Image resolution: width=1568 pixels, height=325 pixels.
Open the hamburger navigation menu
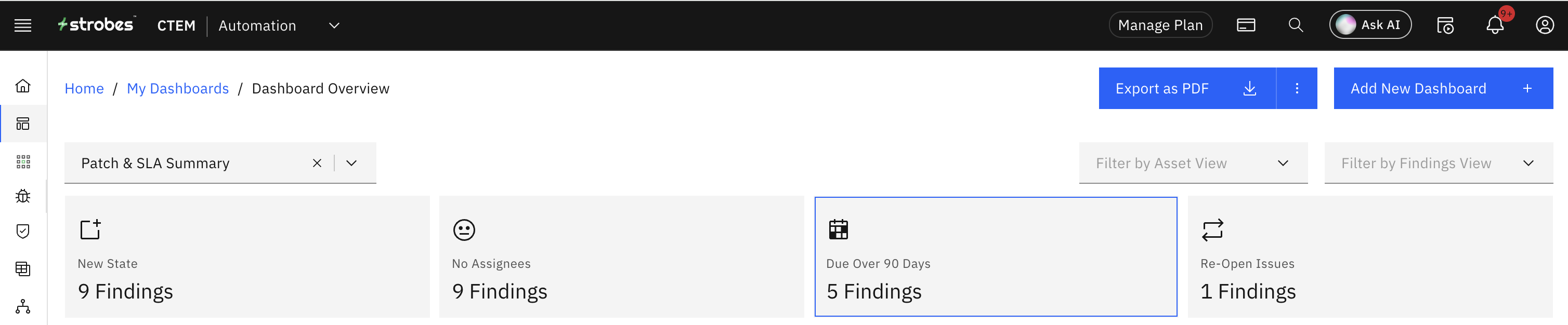(x=22, y=25)
